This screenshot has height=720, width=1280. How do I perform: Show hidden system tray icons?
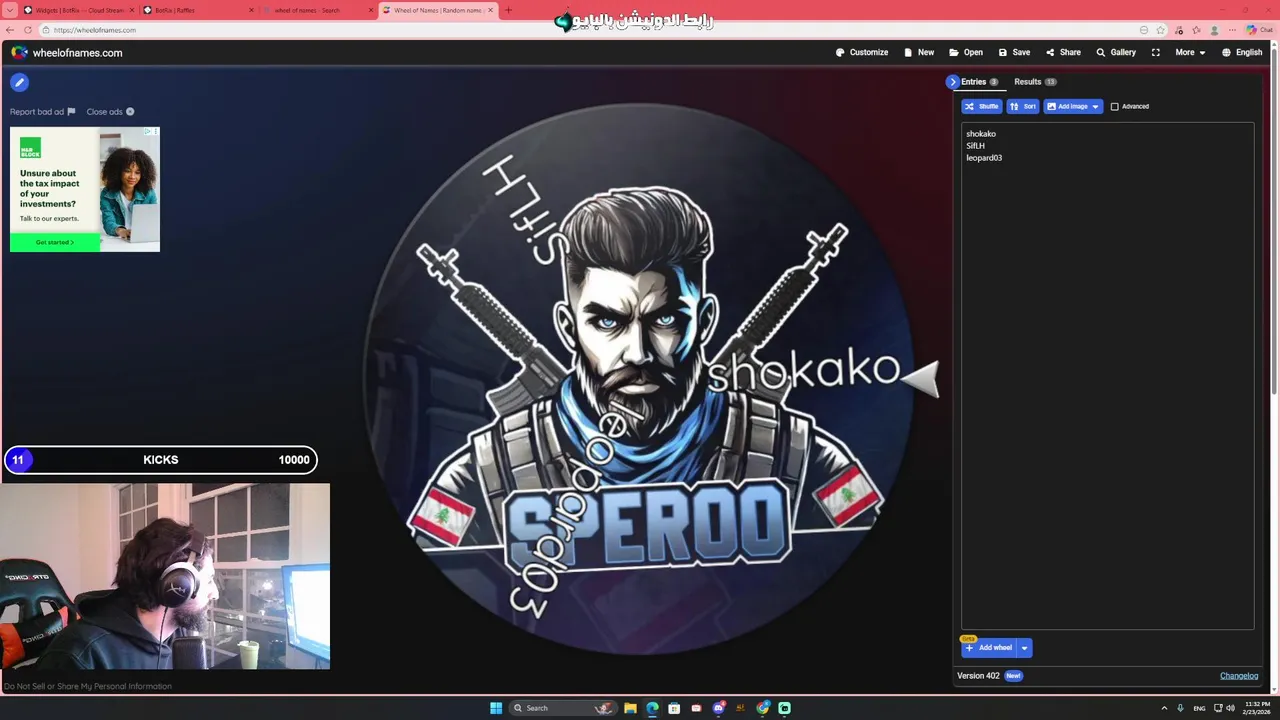[1165, 708]
